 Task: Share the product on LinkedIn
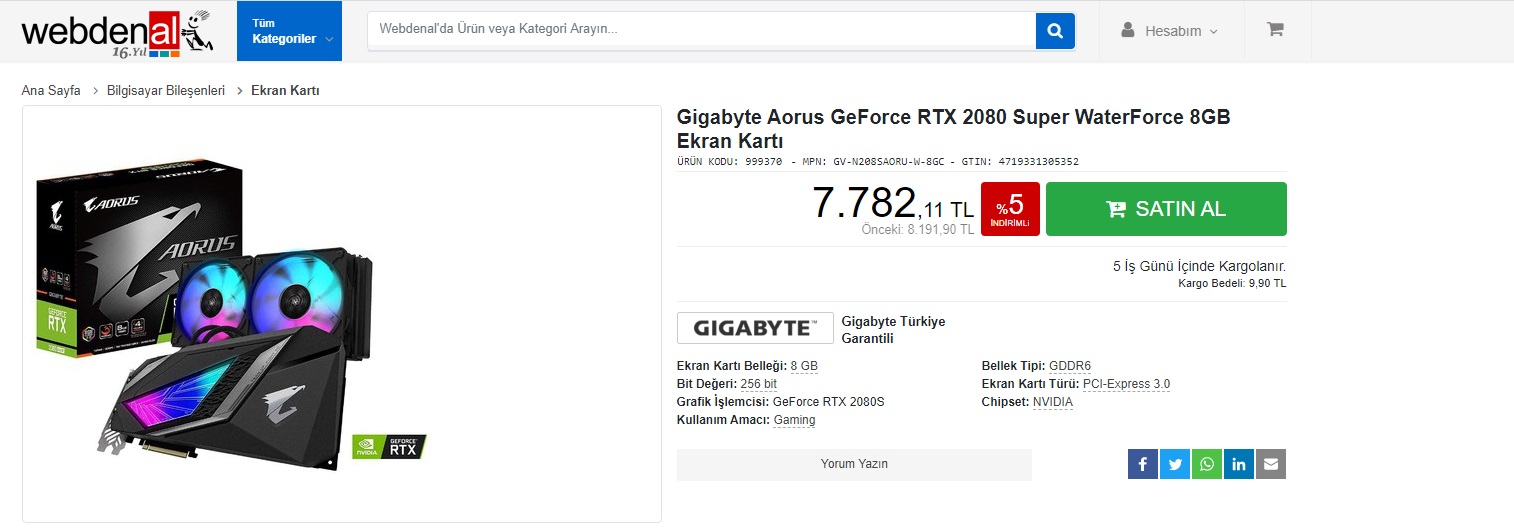(1239, 464)
